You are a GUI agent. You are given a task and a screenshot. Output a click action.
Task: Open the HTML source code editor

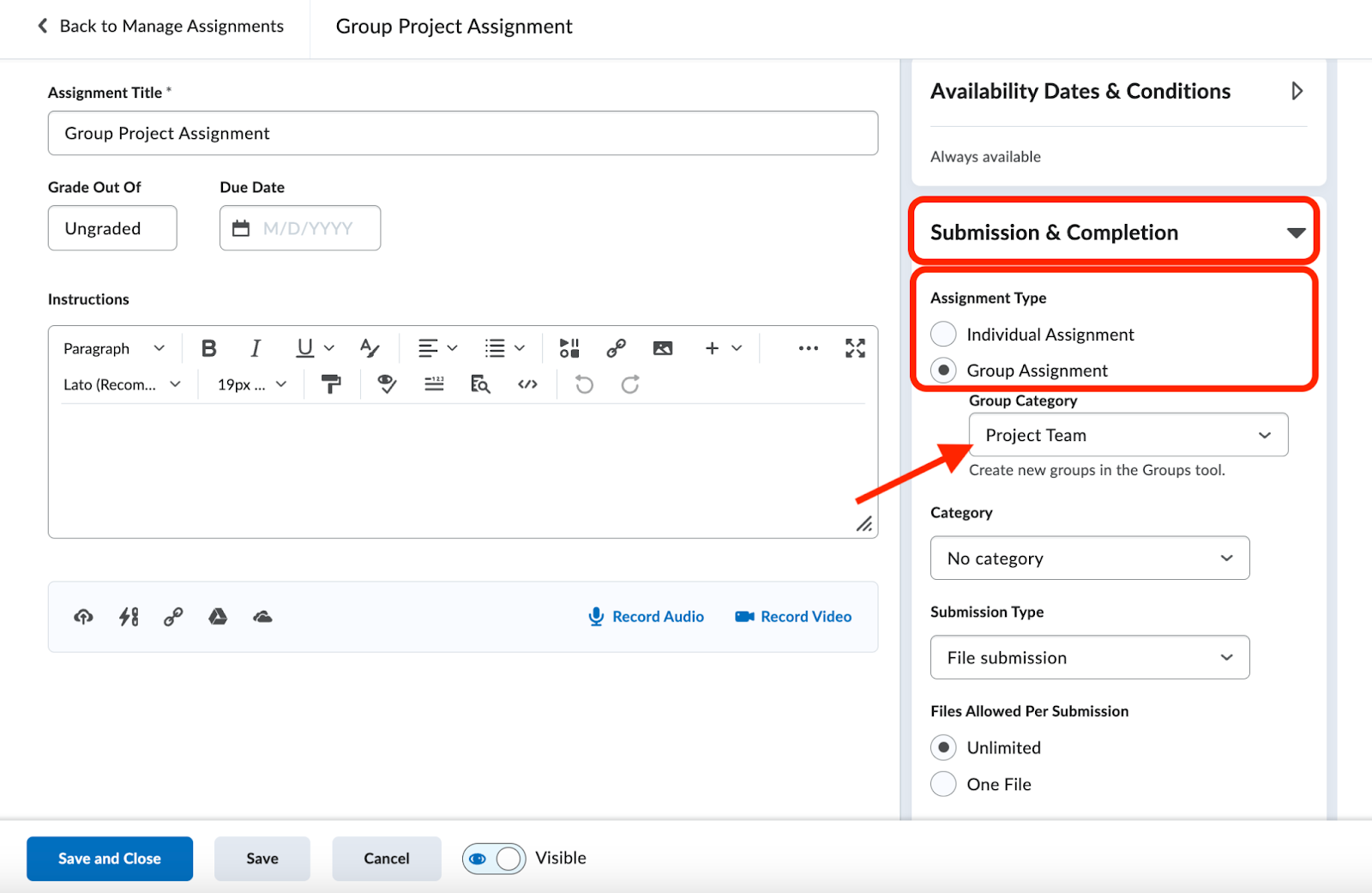(527, 384)
